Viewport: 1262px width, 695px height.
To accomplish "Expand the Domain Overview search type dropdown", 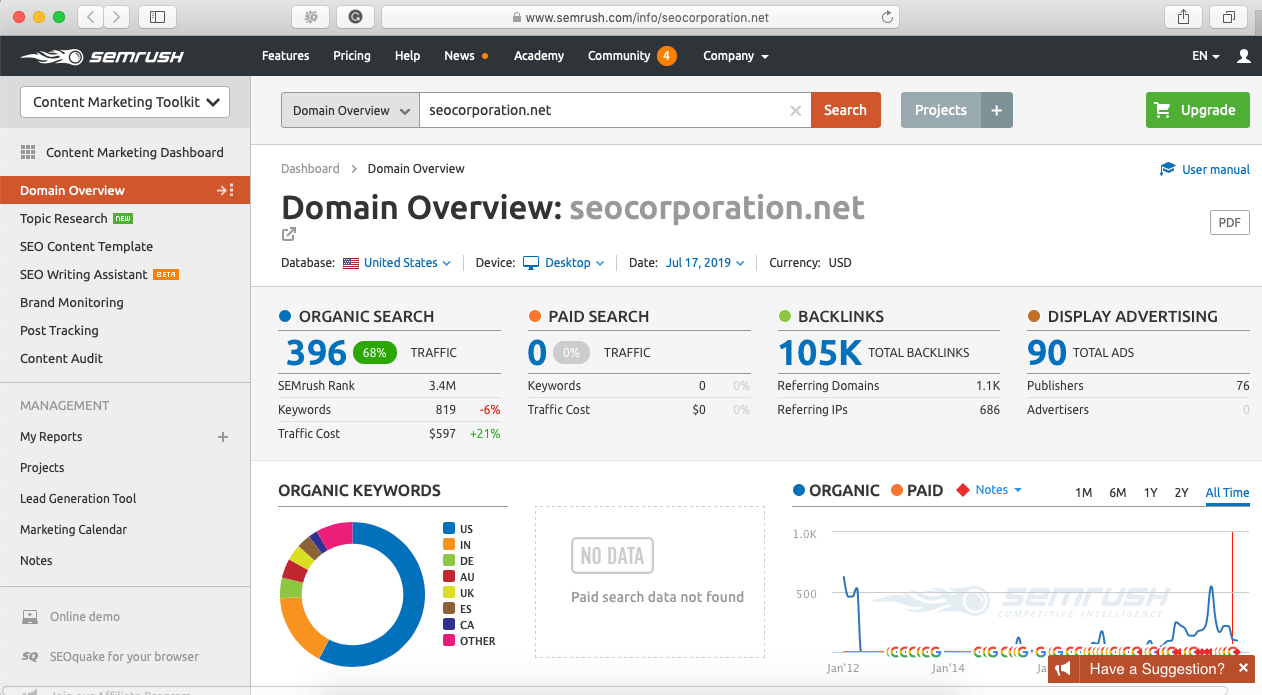I will coord(350,110).
